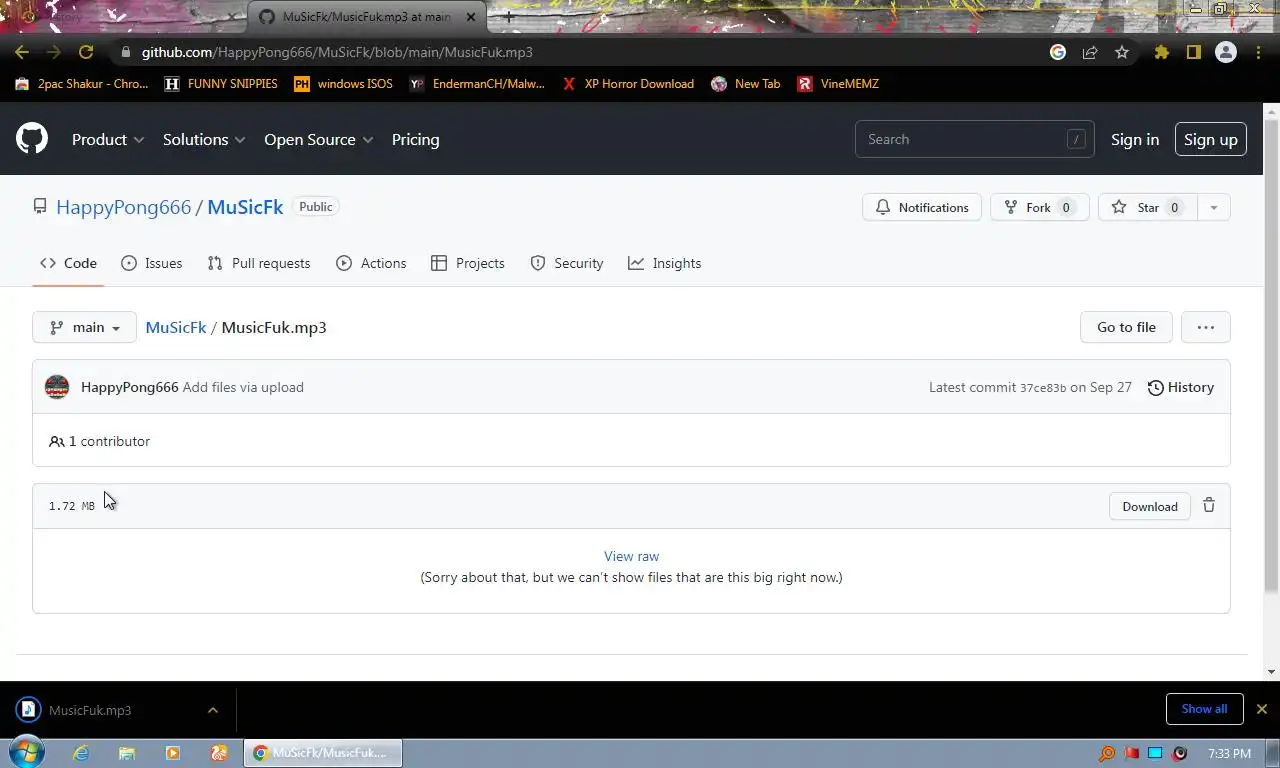The height and width of the screenshot is (768, 1280).
Task: Open the Actions tab
Action: [371, 263]
